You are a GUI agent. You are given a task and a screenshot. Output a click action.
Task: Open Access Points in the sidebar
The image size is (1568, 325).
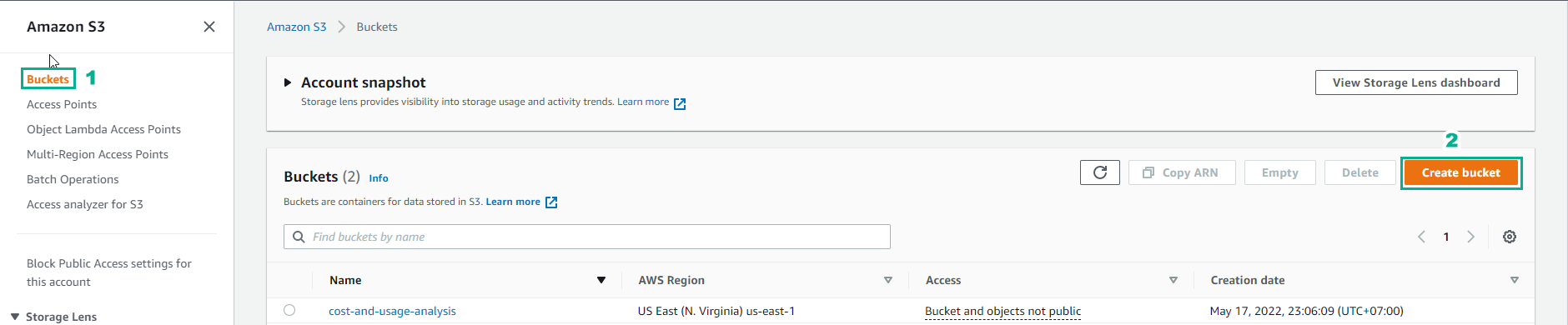pyautogui.click(x=62, y=104)
